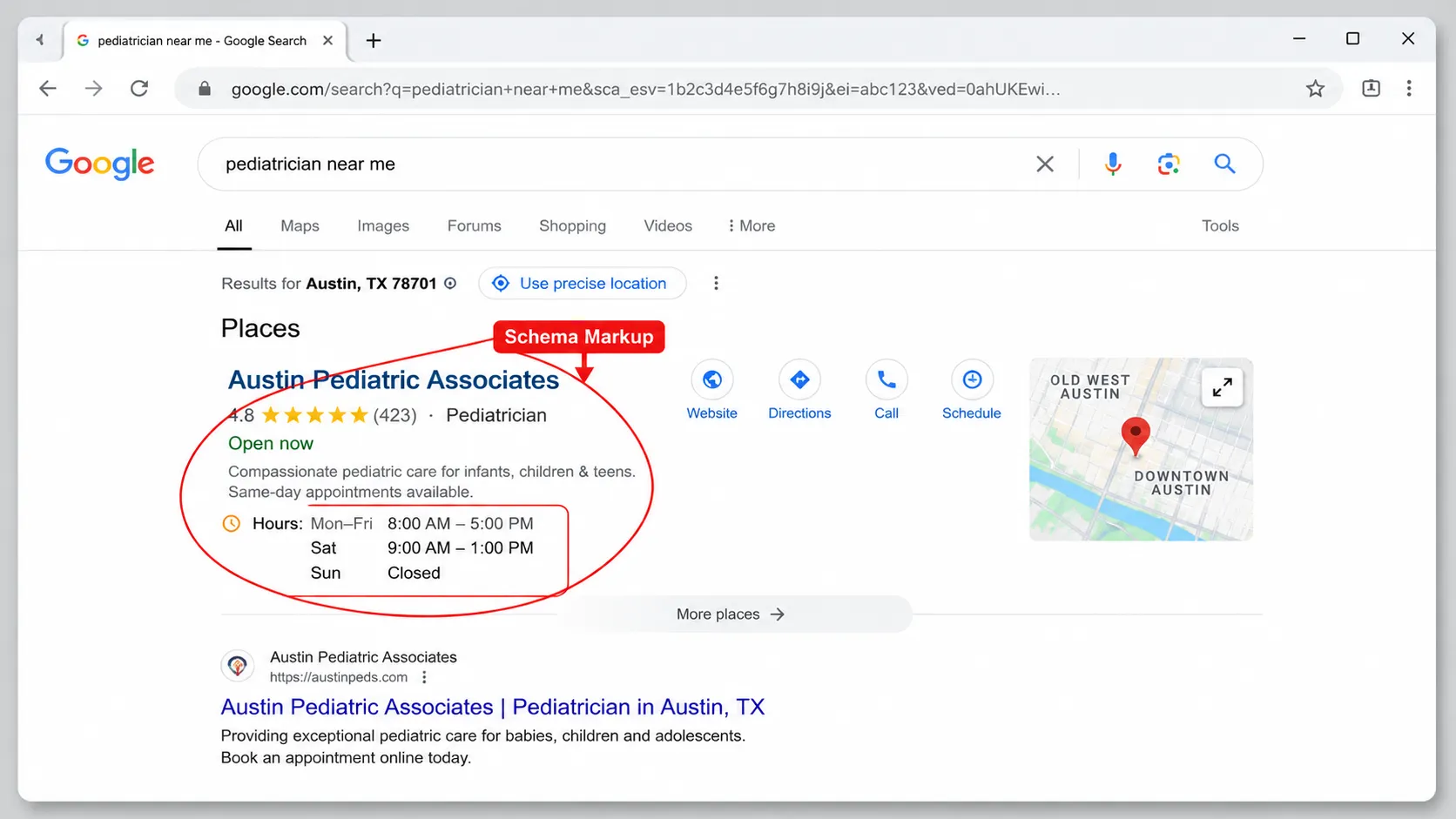This screenshot has height=819, width=1456.
Task: Open options dots beside Use precise location
Action: pyautogui.click(x=716, y=283)
